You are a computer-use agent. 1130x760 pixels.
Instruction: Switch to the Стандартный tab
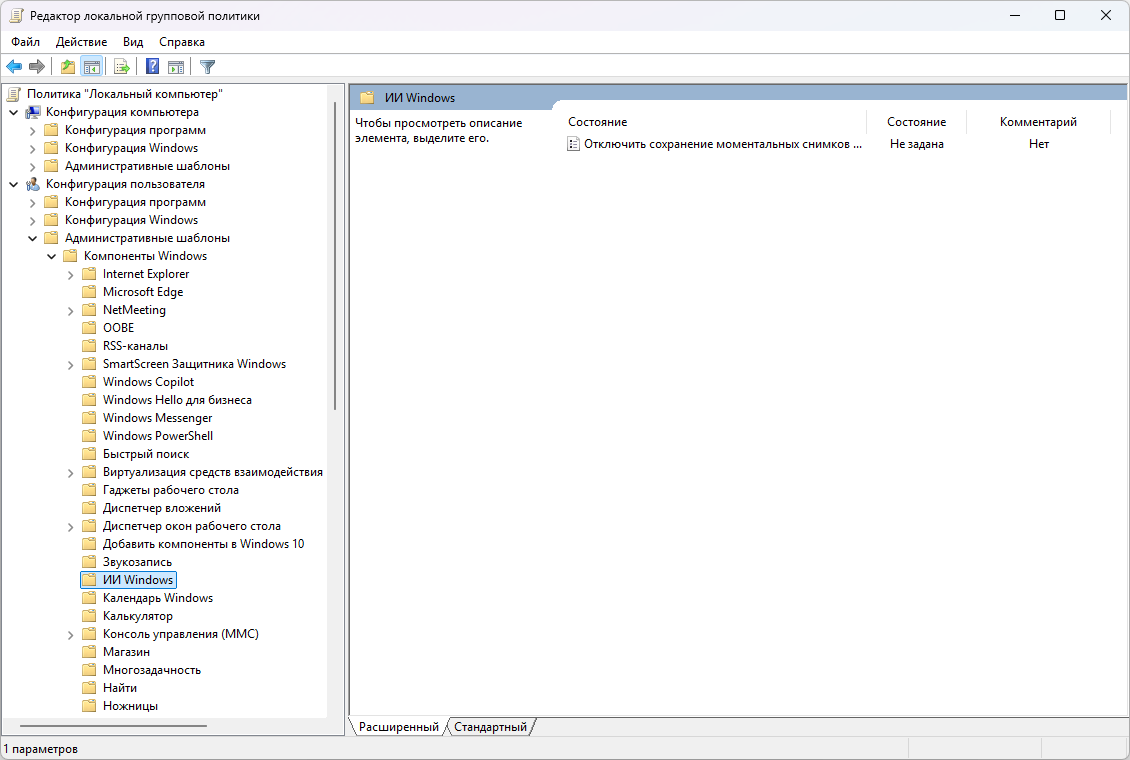[490, 727]
